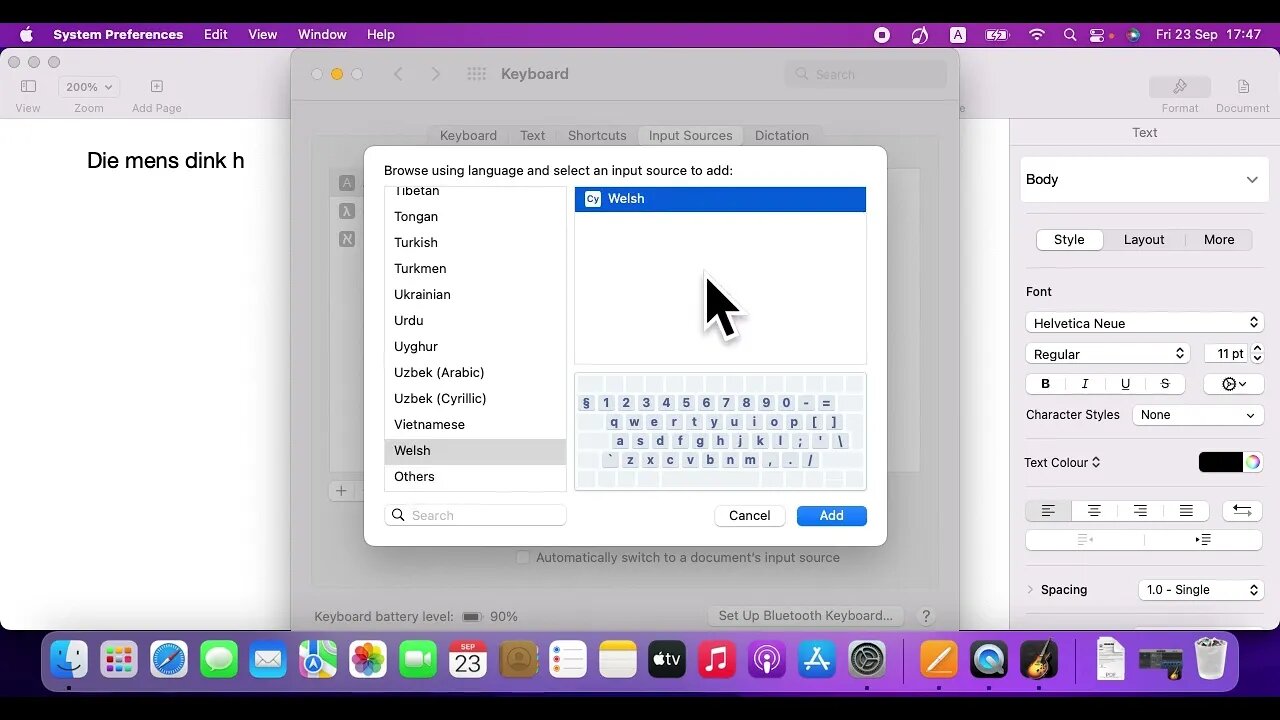Open the Help menu

pos(381,34)
